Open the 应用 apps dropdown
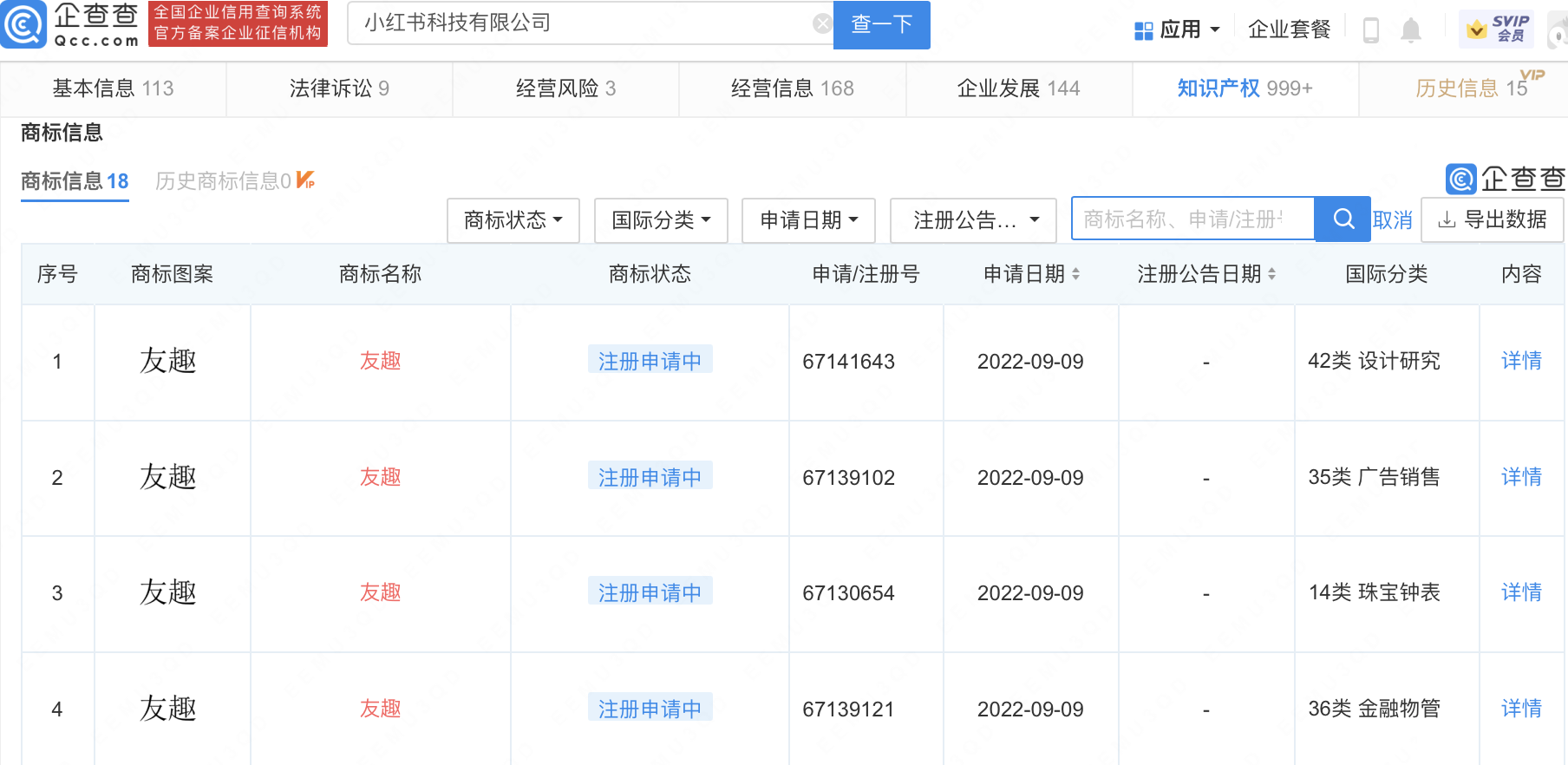Screen dimensions: 1568x765 (1177, 29)
